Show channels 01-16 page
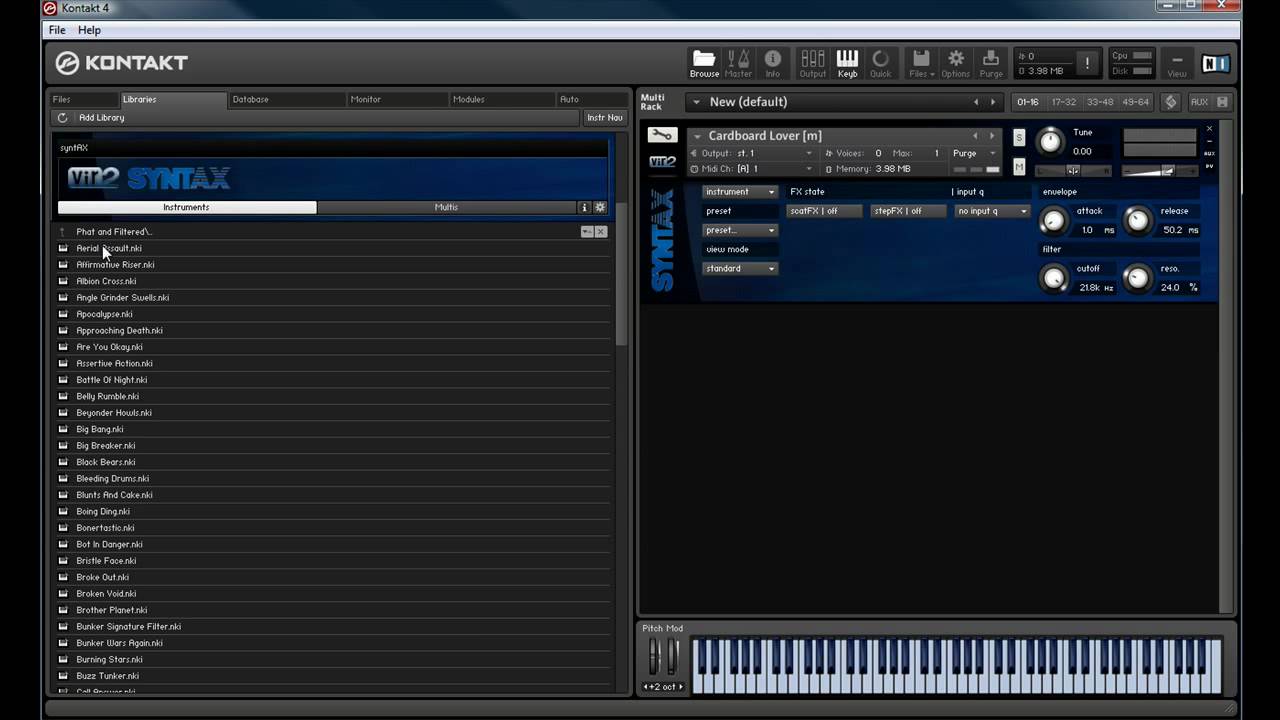Image resolution: width=1280 pixels, height=720 pixels. (1028, 102)
